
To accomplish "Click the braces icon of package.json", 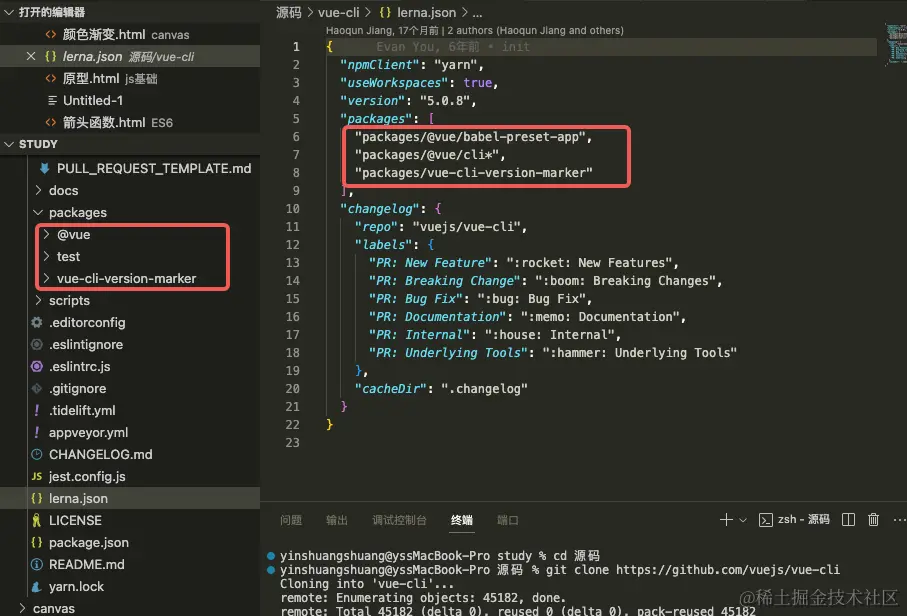I will [36, 542].
